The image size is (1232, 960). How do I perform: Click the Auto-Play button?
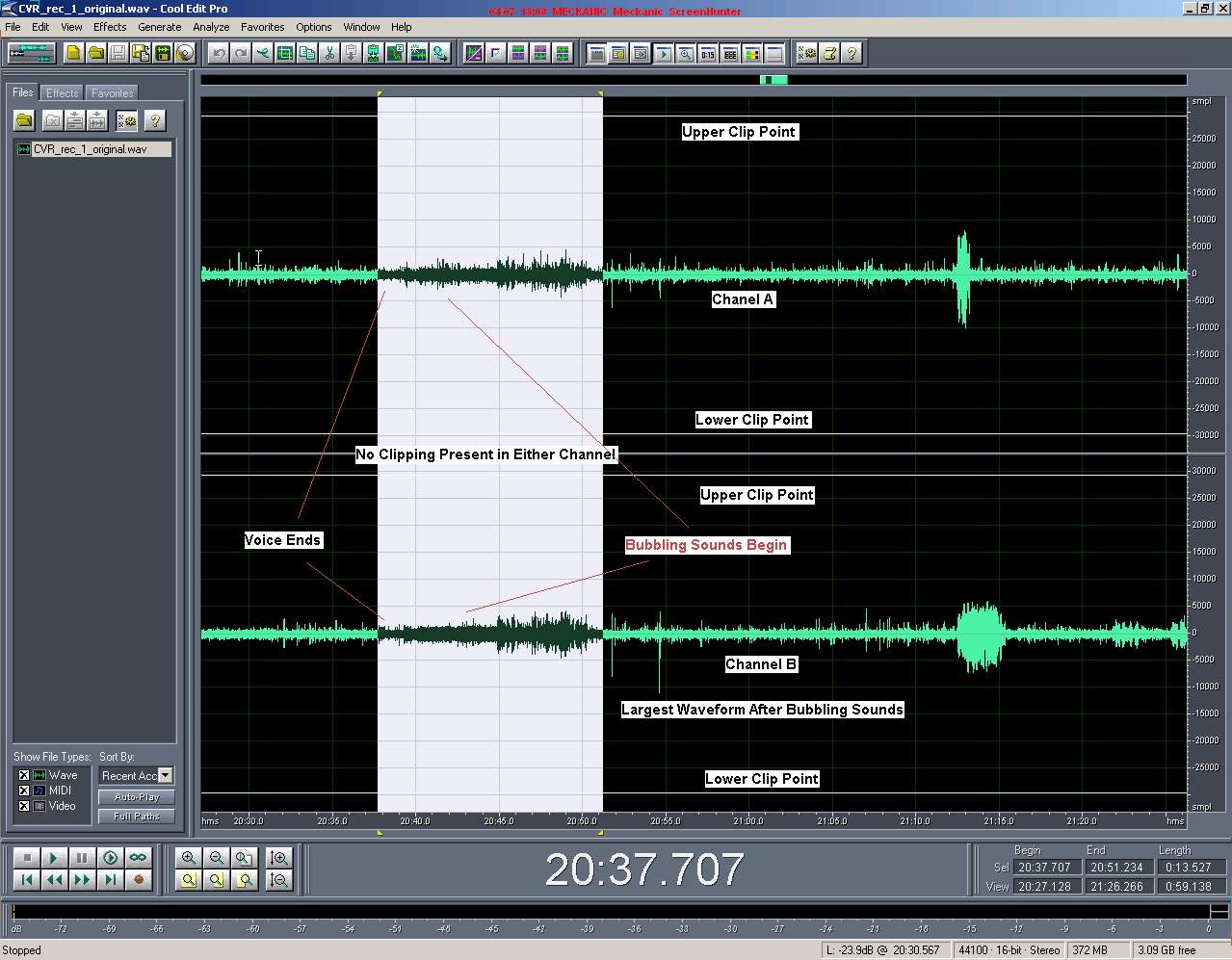click(137, 797)
